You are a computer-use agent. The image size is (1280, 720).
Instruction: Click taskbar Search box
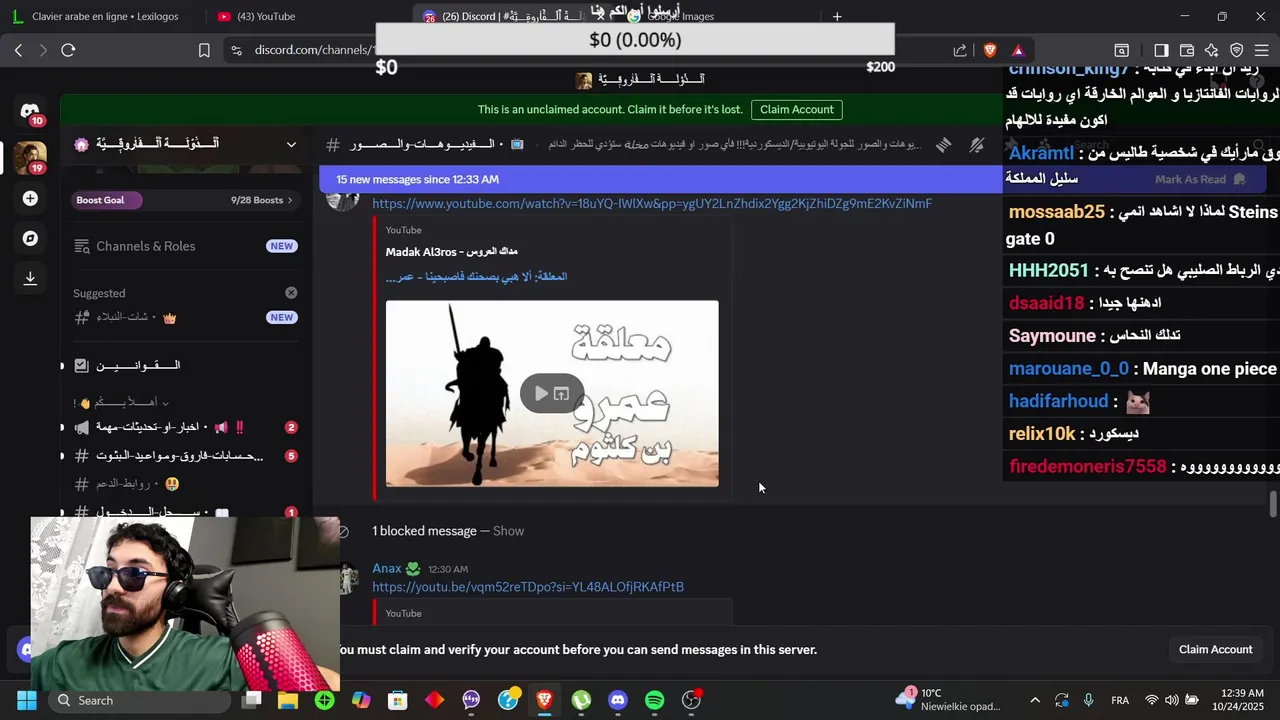pos(138,700)
